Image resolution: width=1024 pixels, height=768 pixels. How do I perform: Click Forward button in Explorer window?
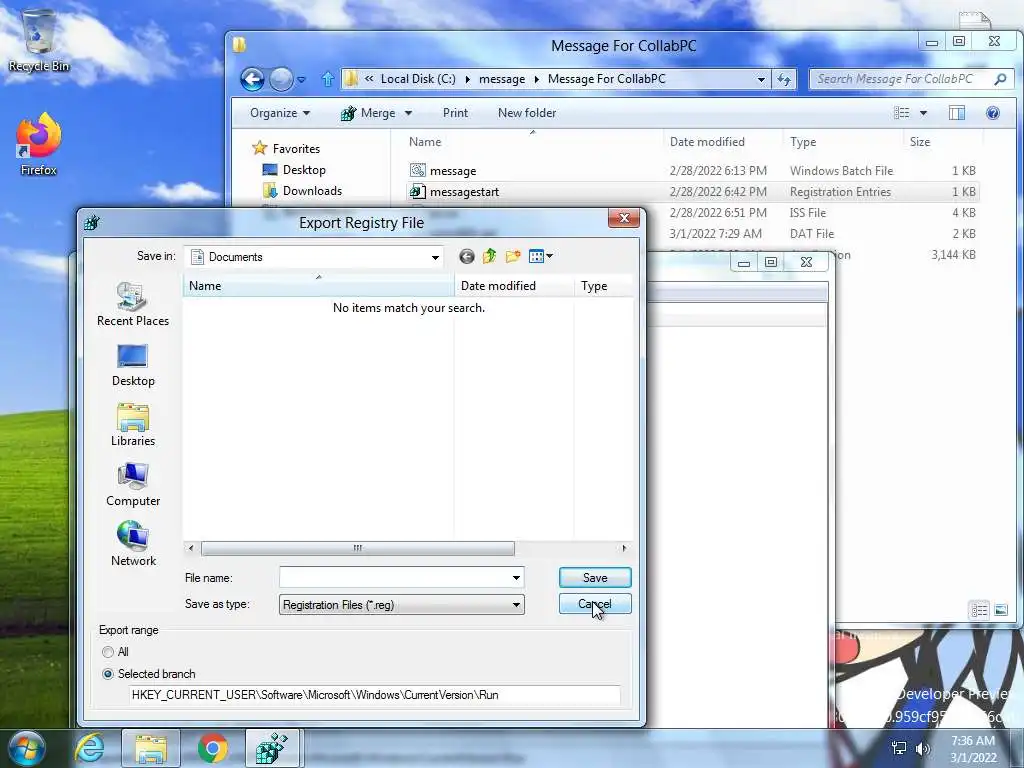point(281,79)
